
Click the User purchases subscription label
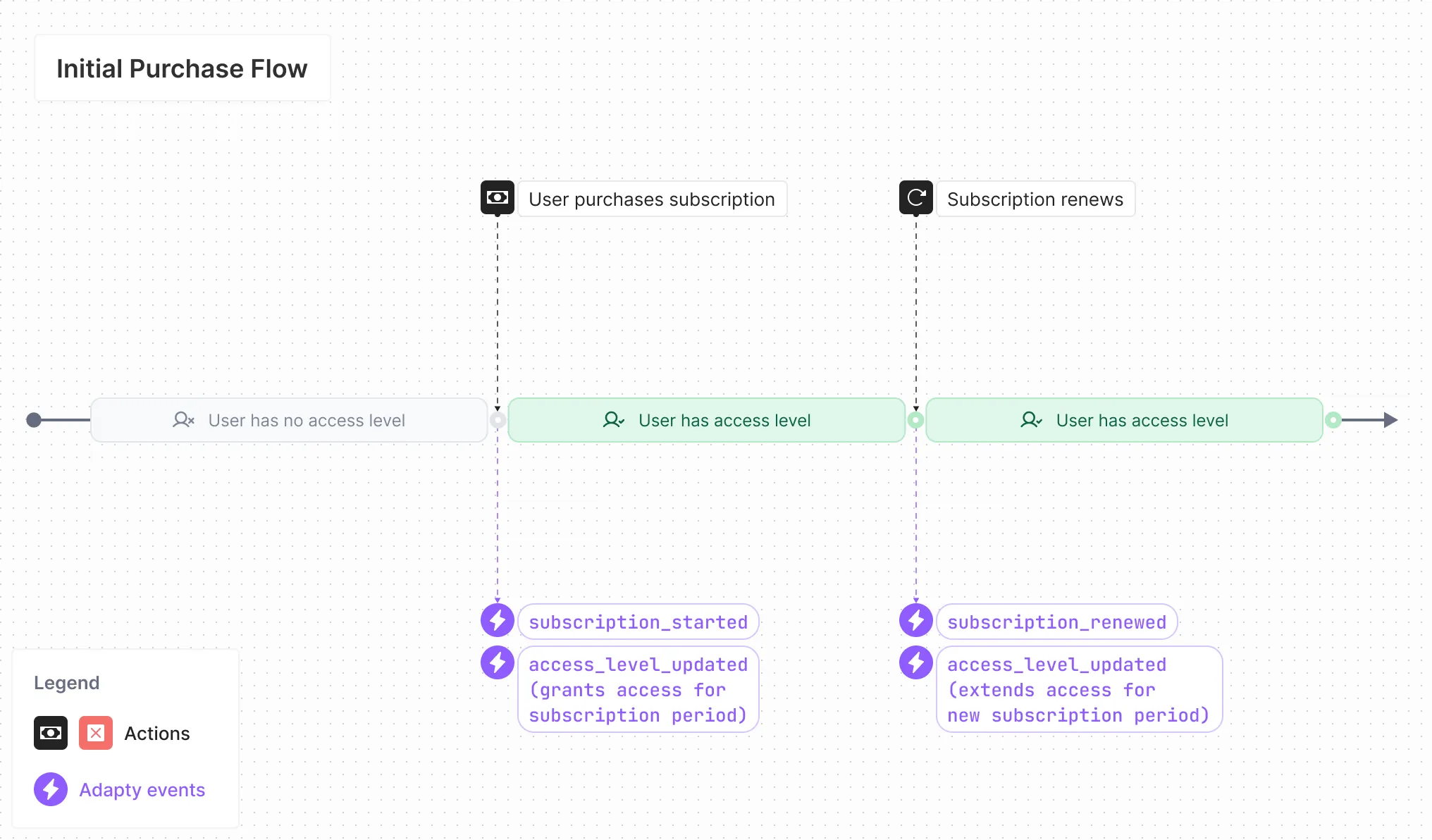coord(652,199)
